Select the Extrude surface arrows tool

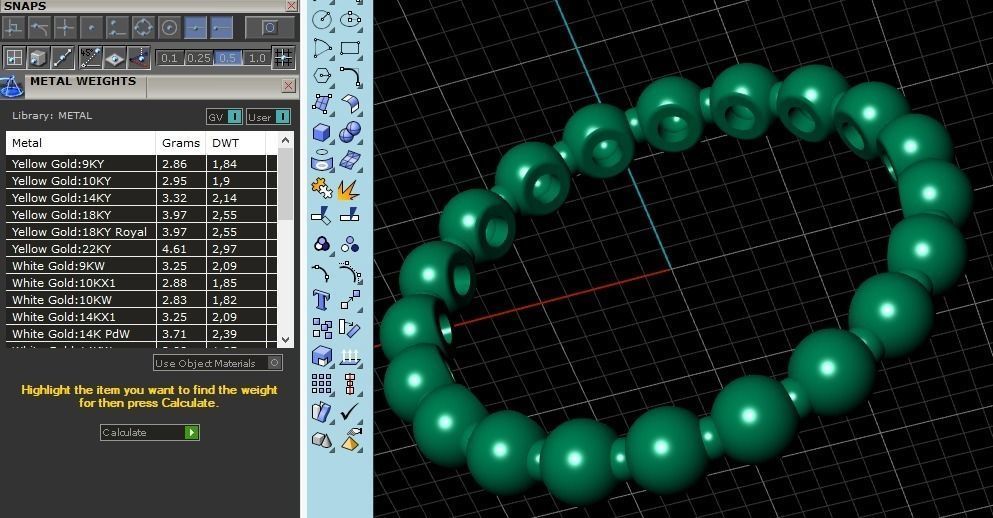coord(350,356)
